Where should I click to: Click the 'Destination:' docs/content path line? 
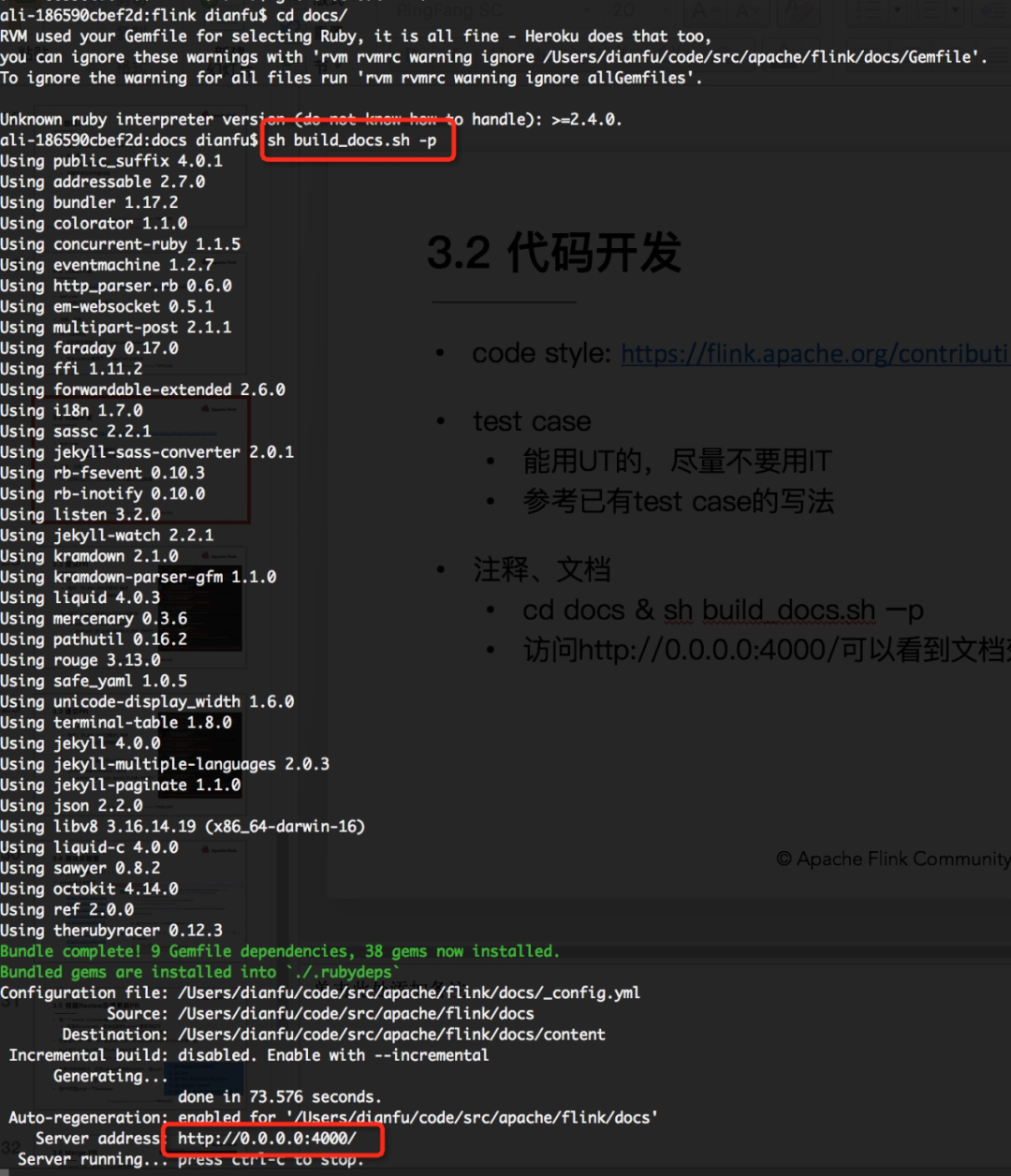click(x=334, y=1034)
